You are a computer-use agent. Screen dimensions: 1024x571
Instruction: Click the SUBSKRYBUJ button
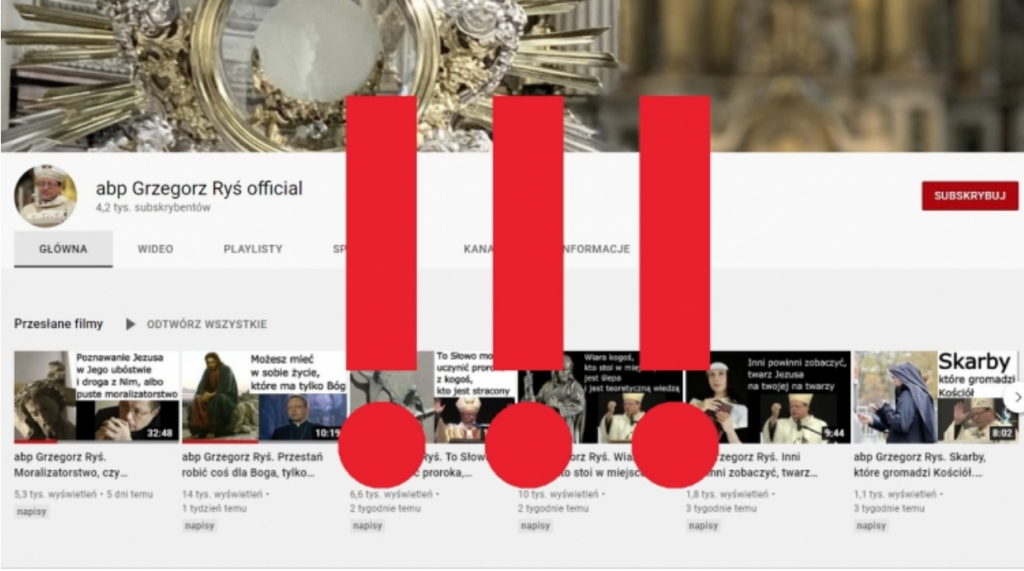pyautogui.click(x=970, y=196)
